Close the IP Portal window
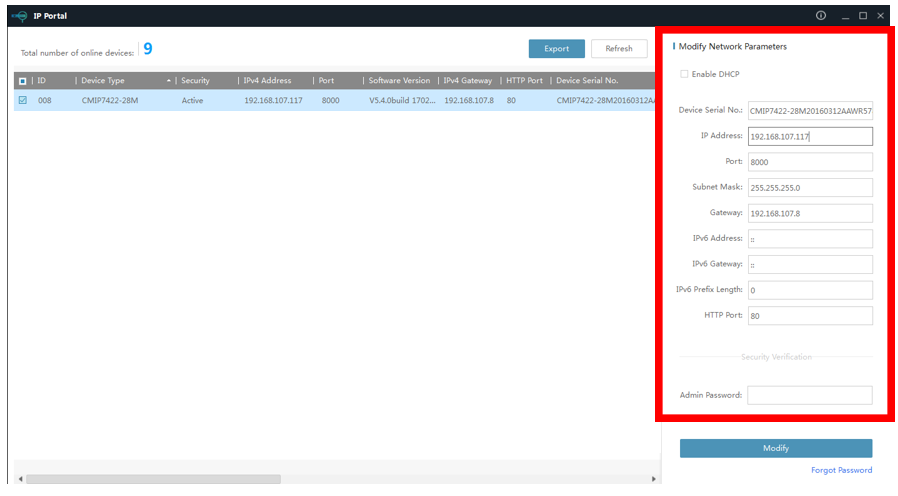This screenshot has width=898, height=496. (x=880, y=16)
